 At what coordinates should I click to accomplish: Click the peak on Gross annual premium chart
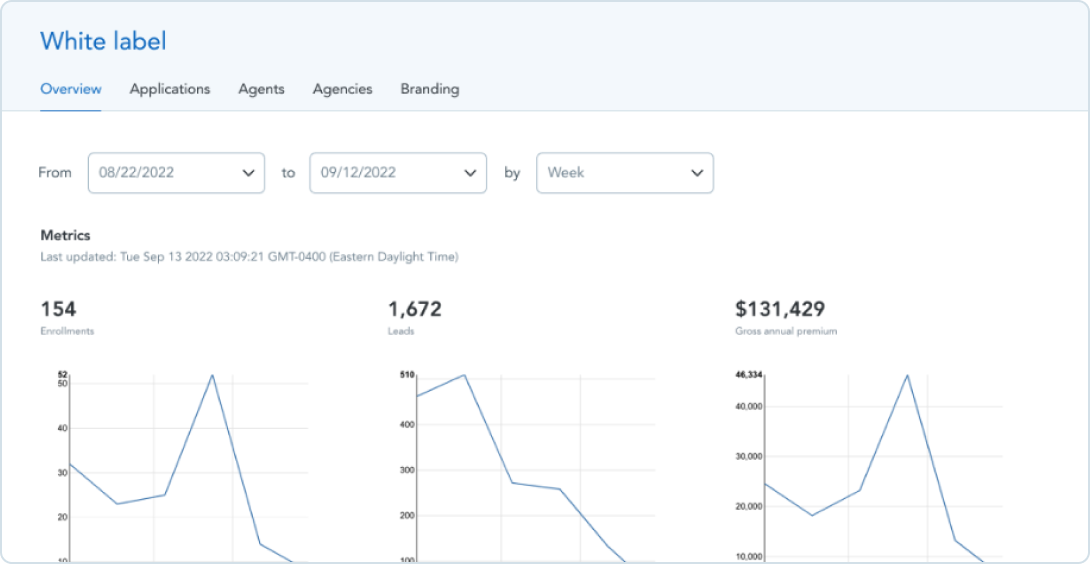pyautogui.click(x=907, y=375)
